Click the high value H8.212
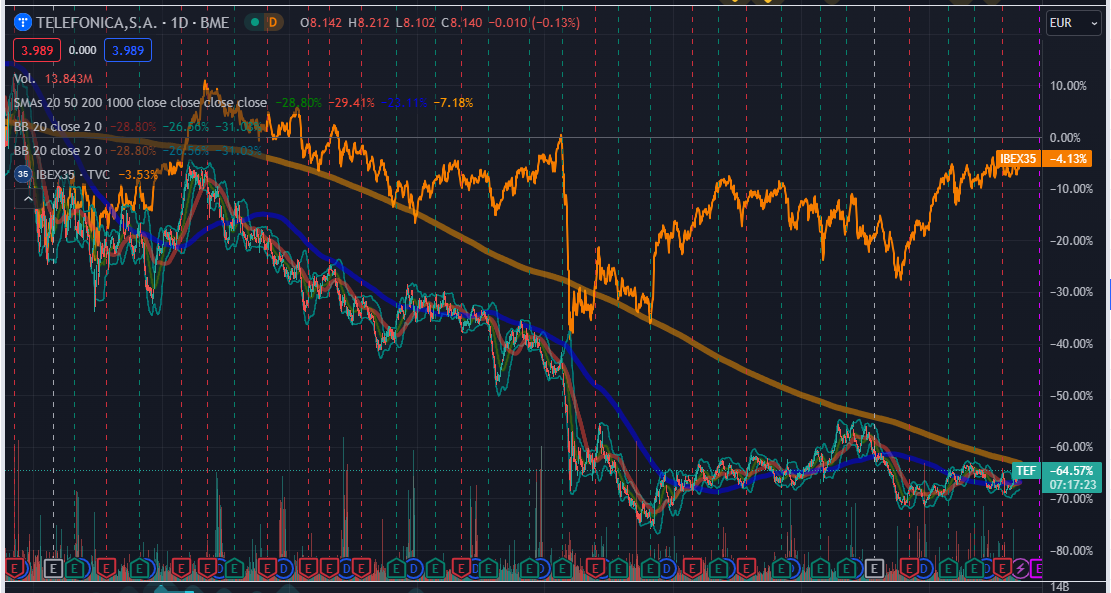 coord(367,23)
